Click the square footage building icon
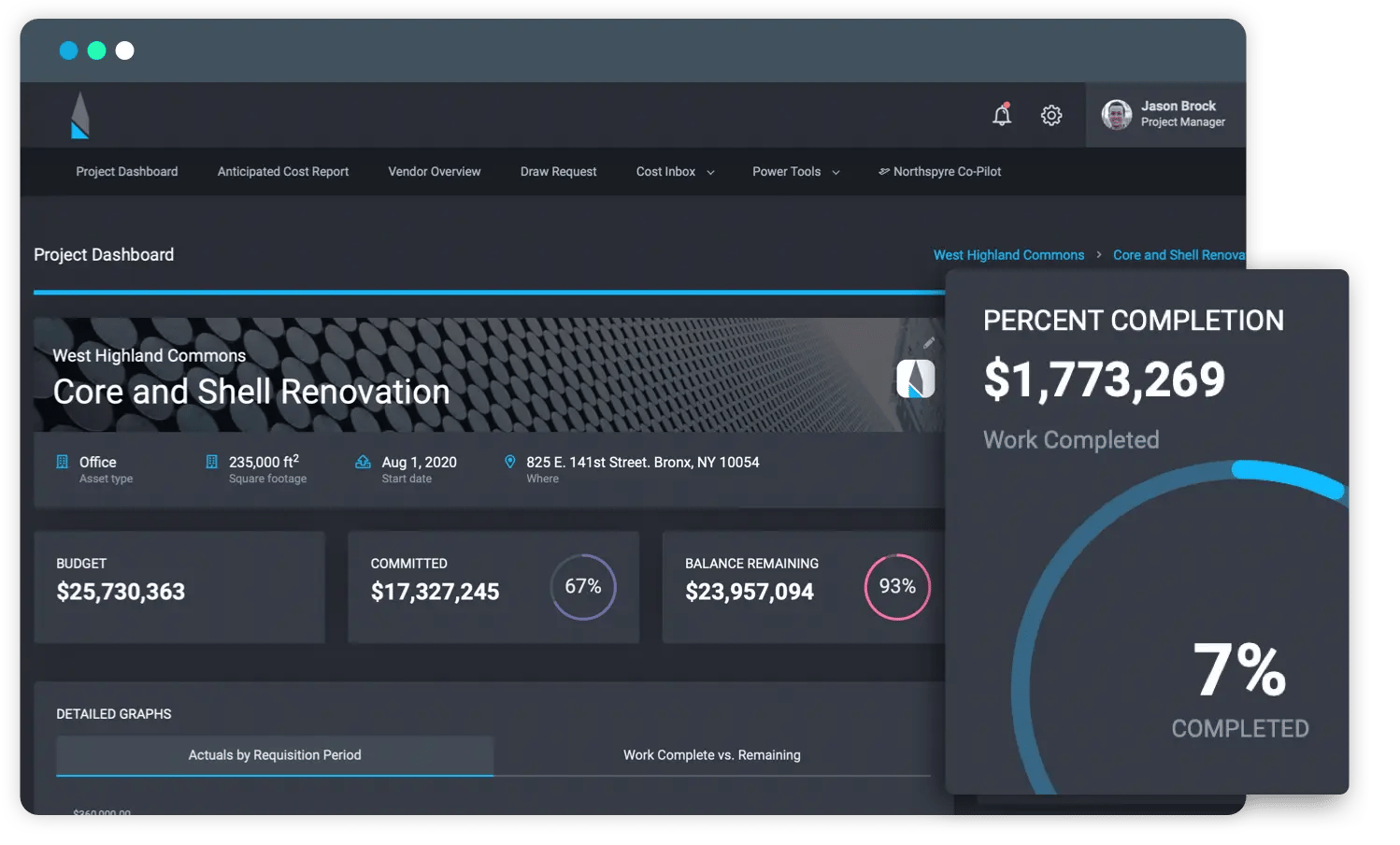 coord(212,462)
